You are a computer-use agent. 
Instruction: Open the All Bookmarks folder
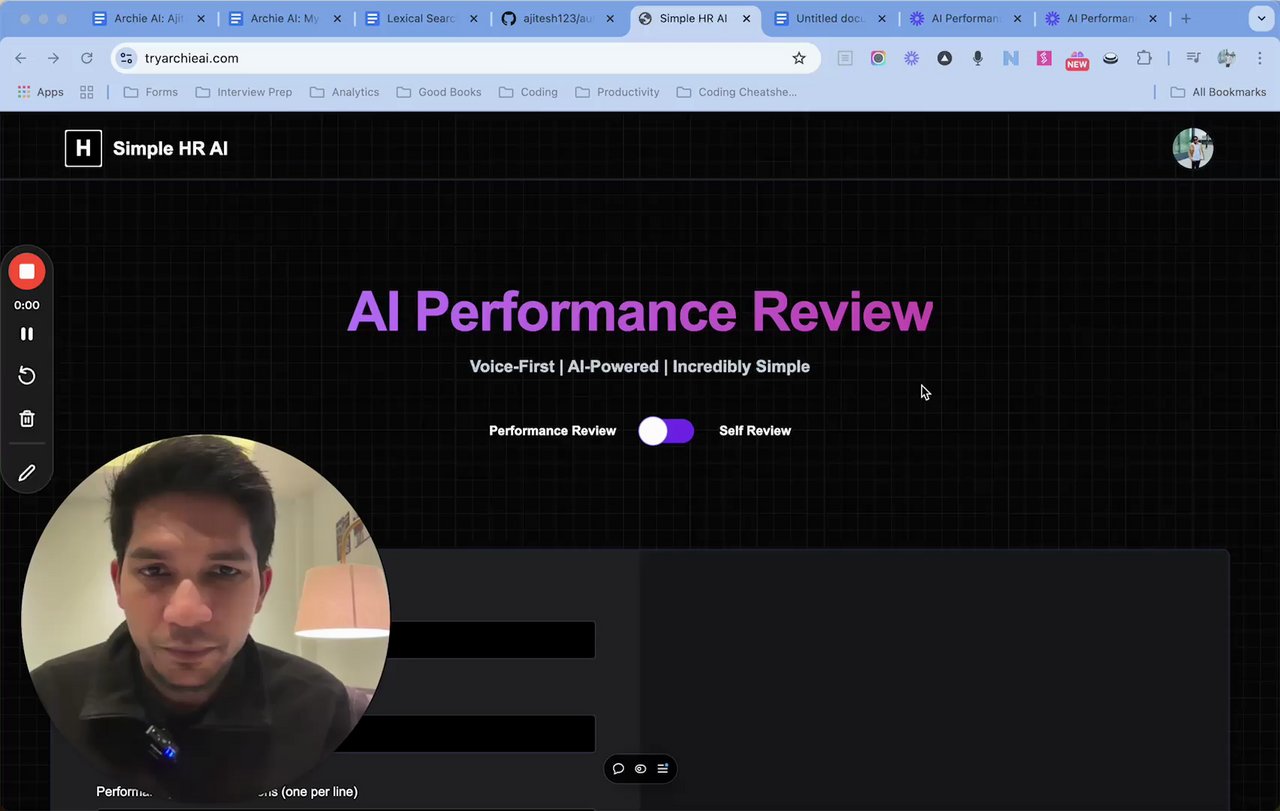click(x=1218, y=92)
